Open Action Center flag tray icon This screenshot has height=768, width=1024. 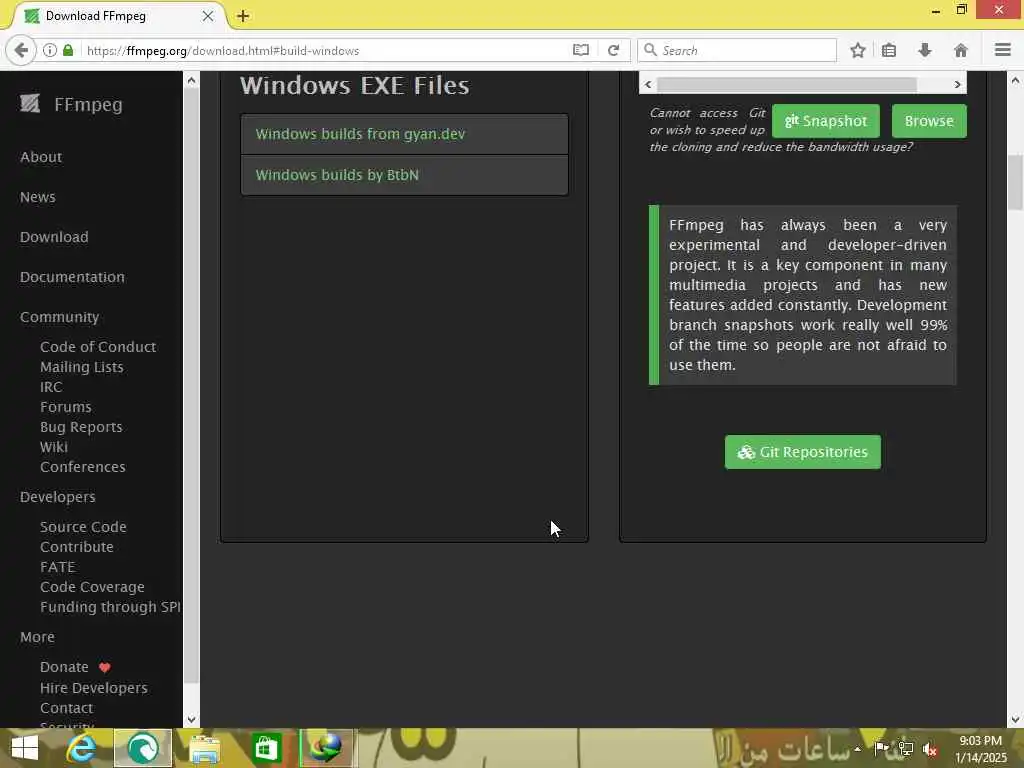tap(882, 748)
